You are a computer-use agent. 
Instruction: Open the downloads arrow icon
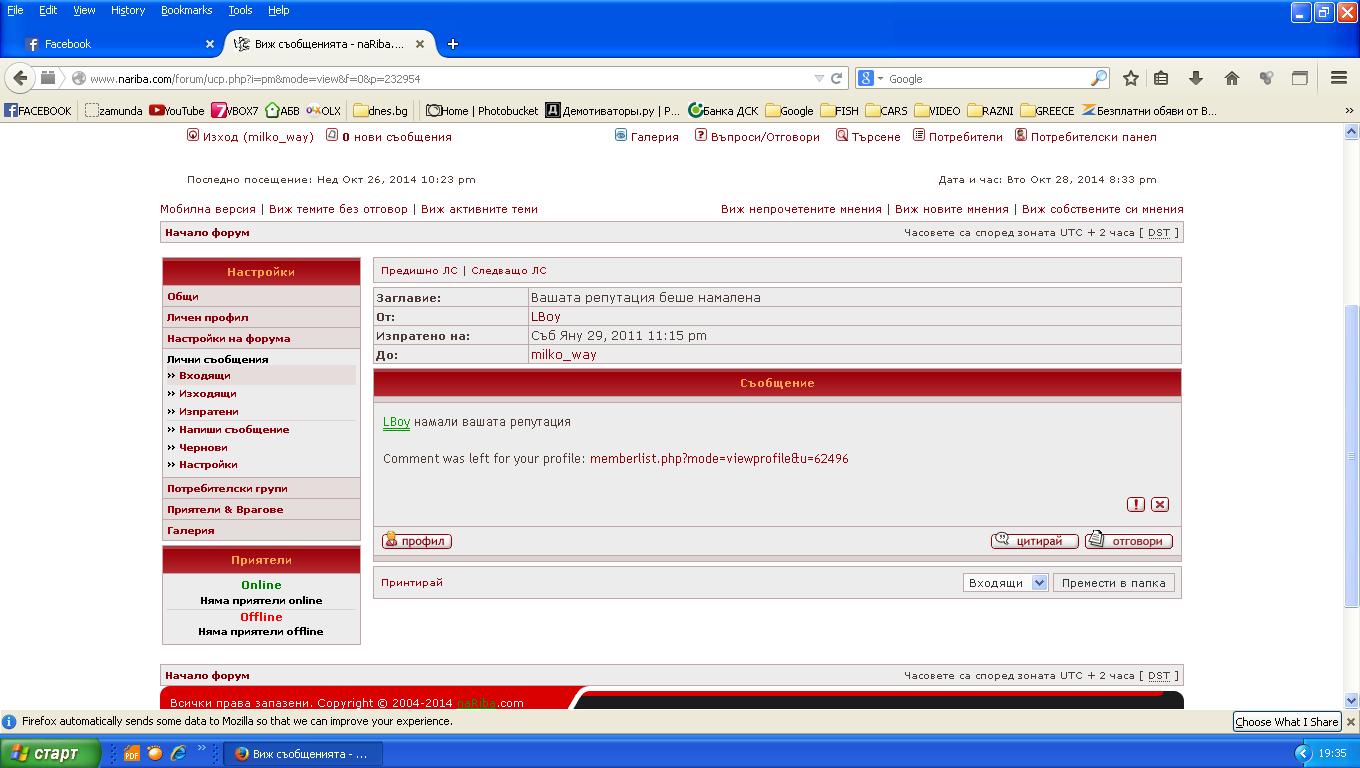tap(1195, 78)
